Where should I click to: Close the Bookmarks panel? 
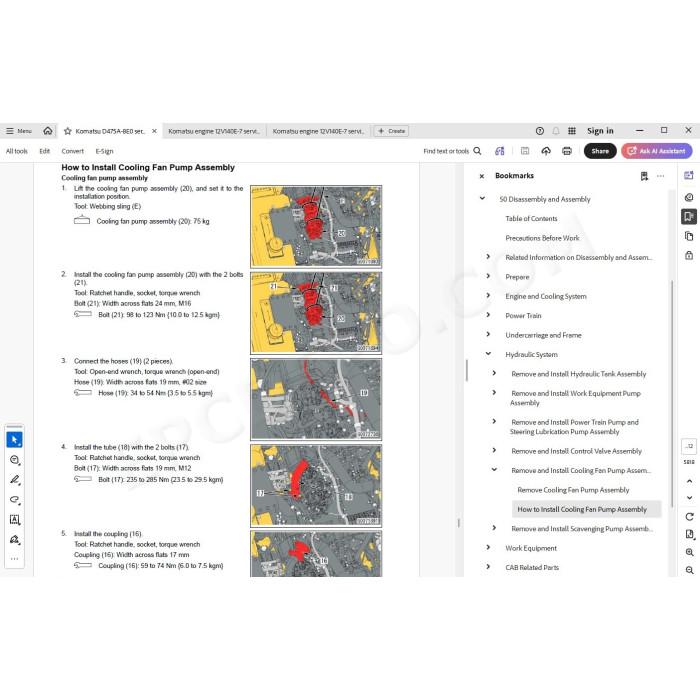point(482,176)
